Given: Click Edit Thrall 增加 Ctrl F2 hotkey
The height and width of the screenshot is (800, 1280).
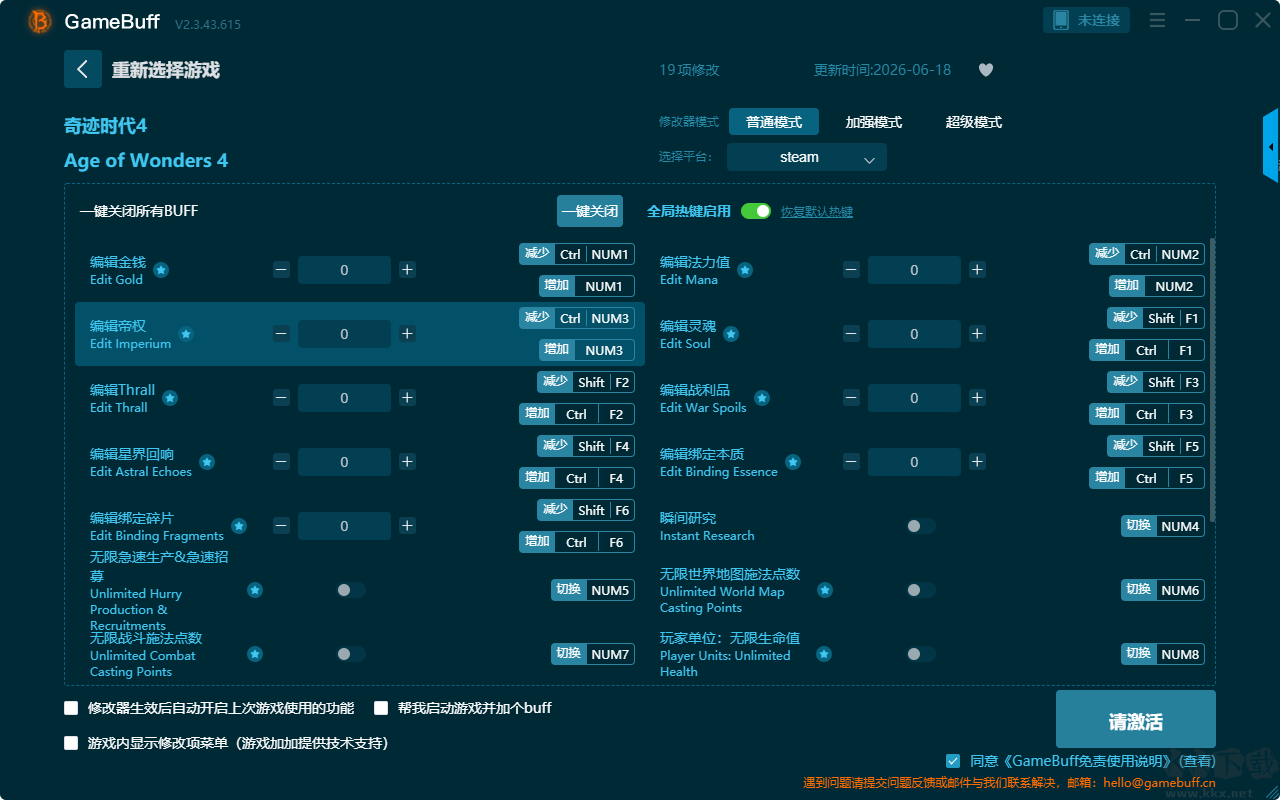Looking at the screenshot, I should tap(577, 414).
